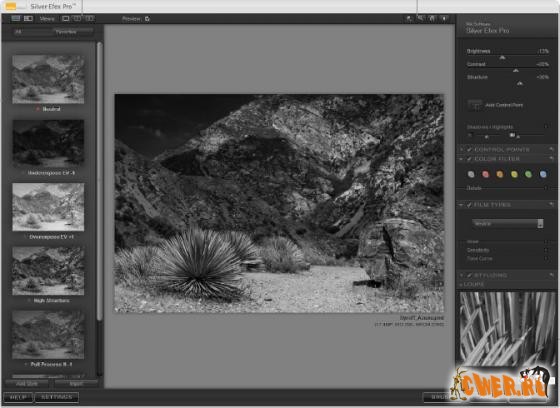Viewport: 560px width, 408px height.
Task: Expand the Stylizing section
Action: pos(461,275)
